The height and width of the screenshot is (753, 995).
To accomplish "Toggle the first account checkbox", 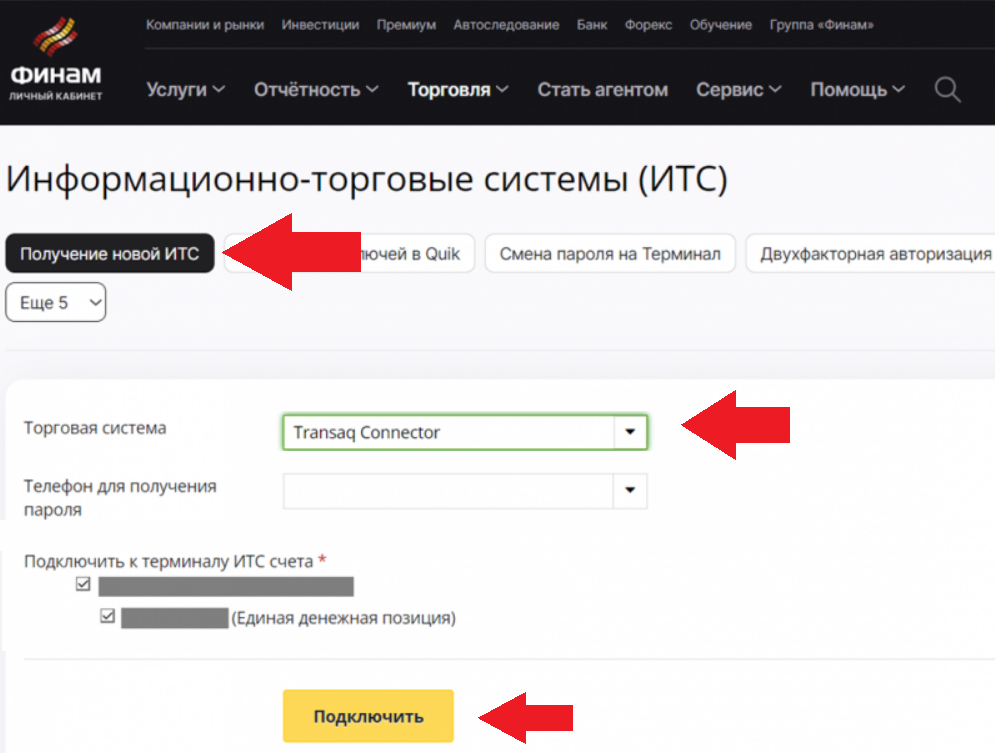I will click(x=83, y=585).
